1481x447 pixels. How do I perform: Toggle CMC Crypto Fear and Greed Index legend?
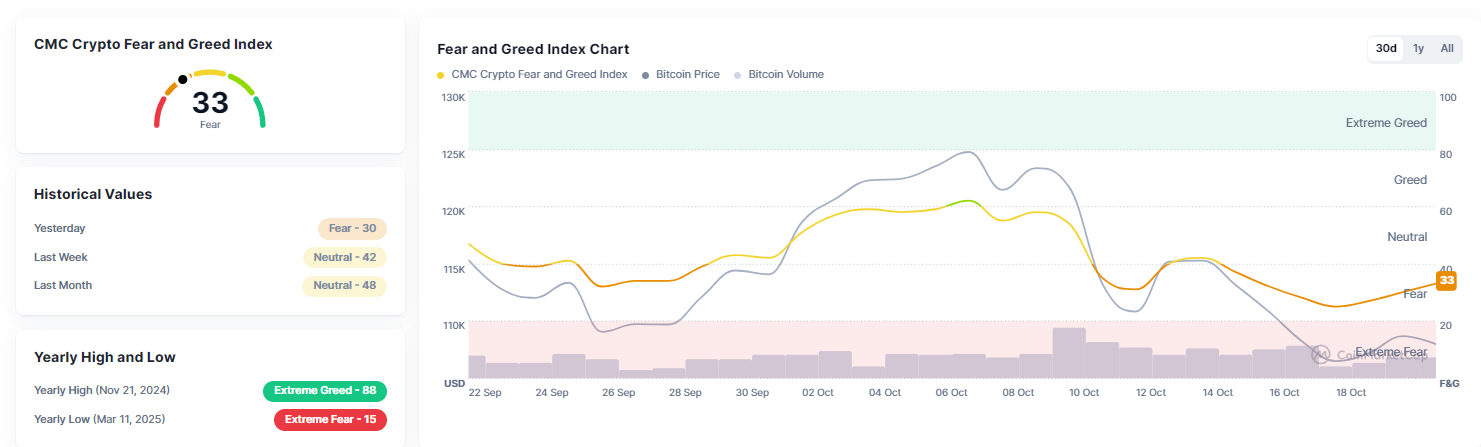[x=539, y=75]
